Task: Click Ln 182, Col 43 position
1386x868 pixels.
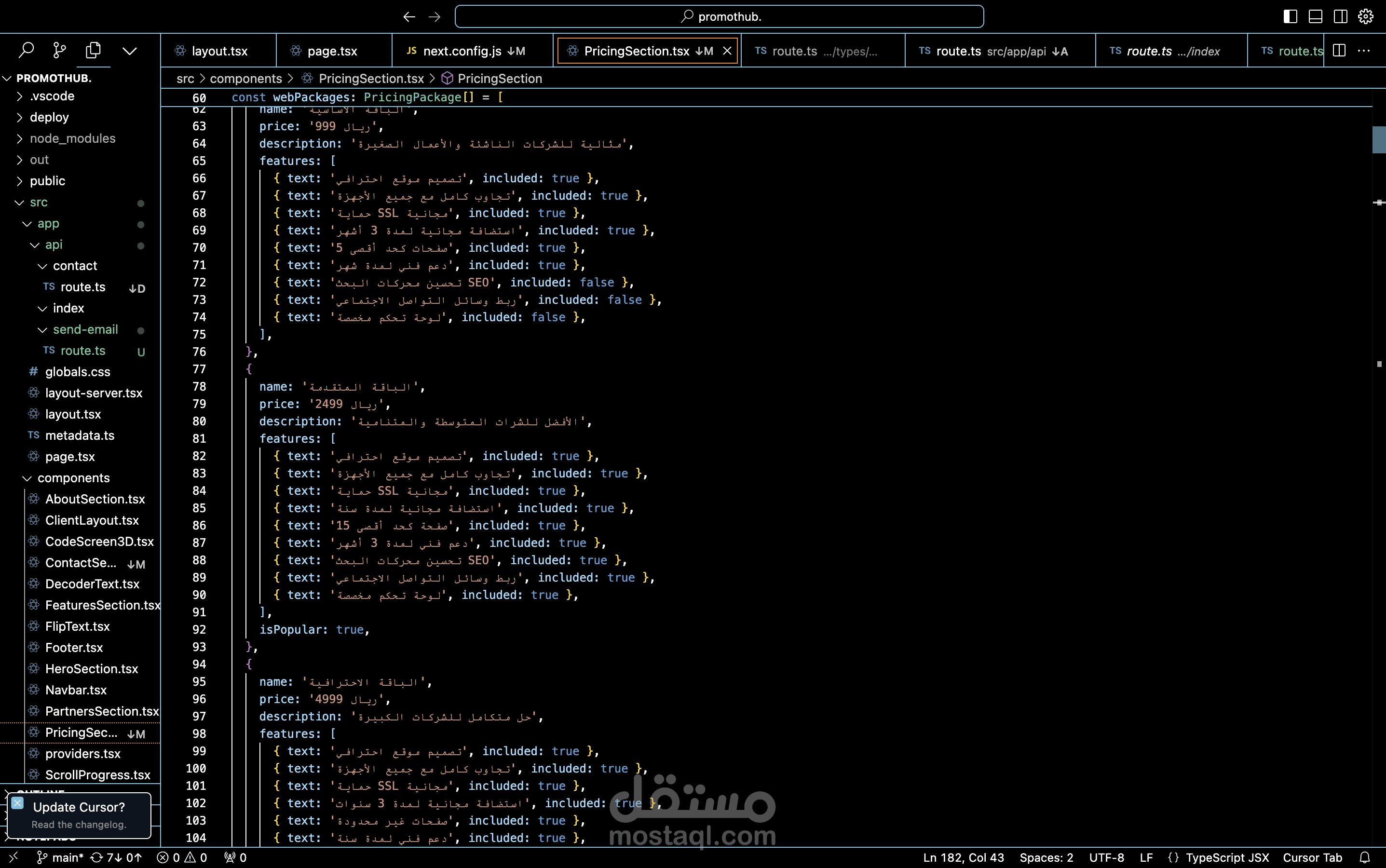Action: pos(964,858)
